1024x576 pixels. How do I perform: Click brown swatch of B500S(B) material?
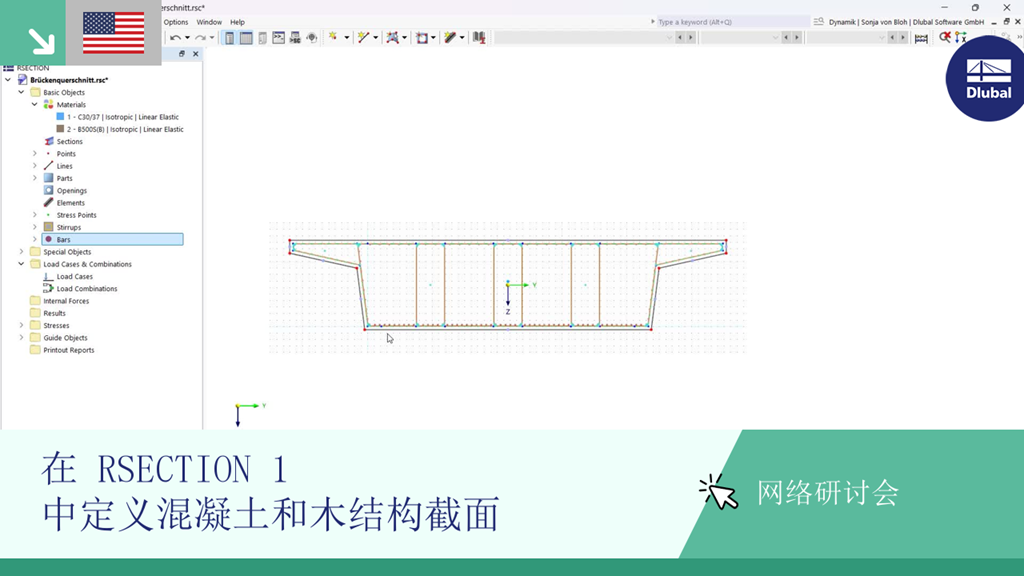[x=60, y=129]
